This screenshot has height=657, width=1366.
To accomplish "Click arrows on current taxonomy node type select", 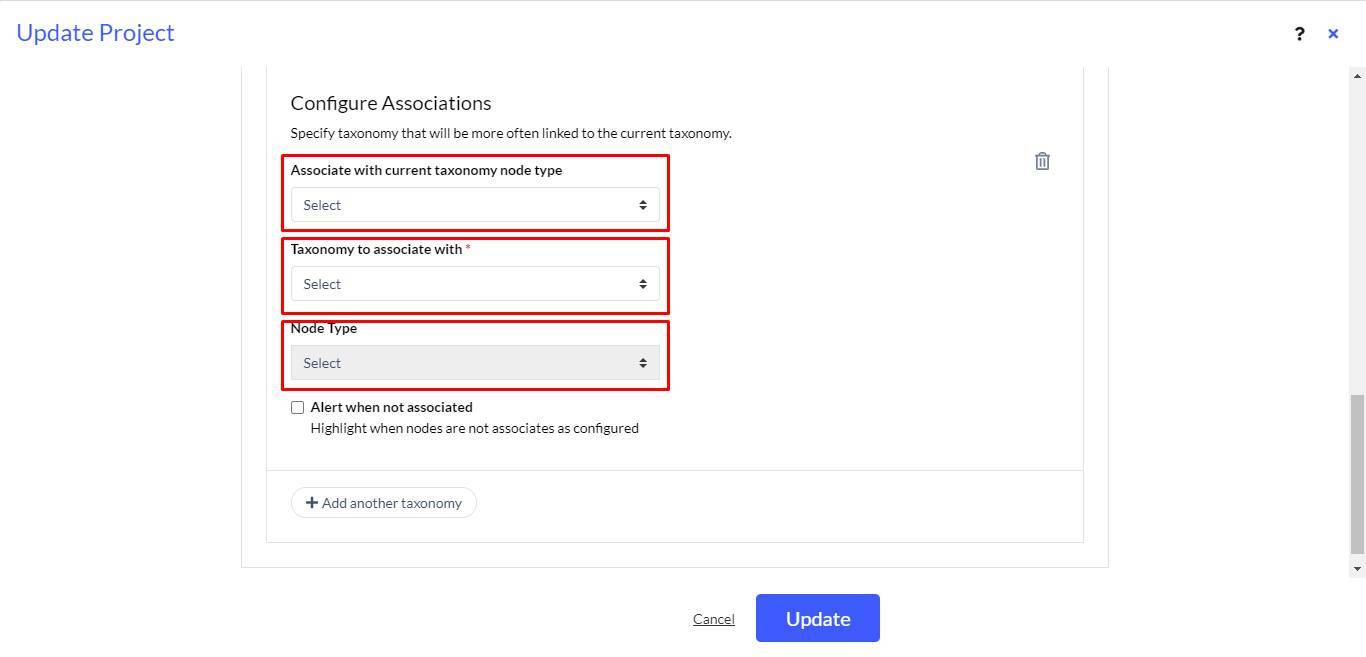I will (x=643, y=205).
